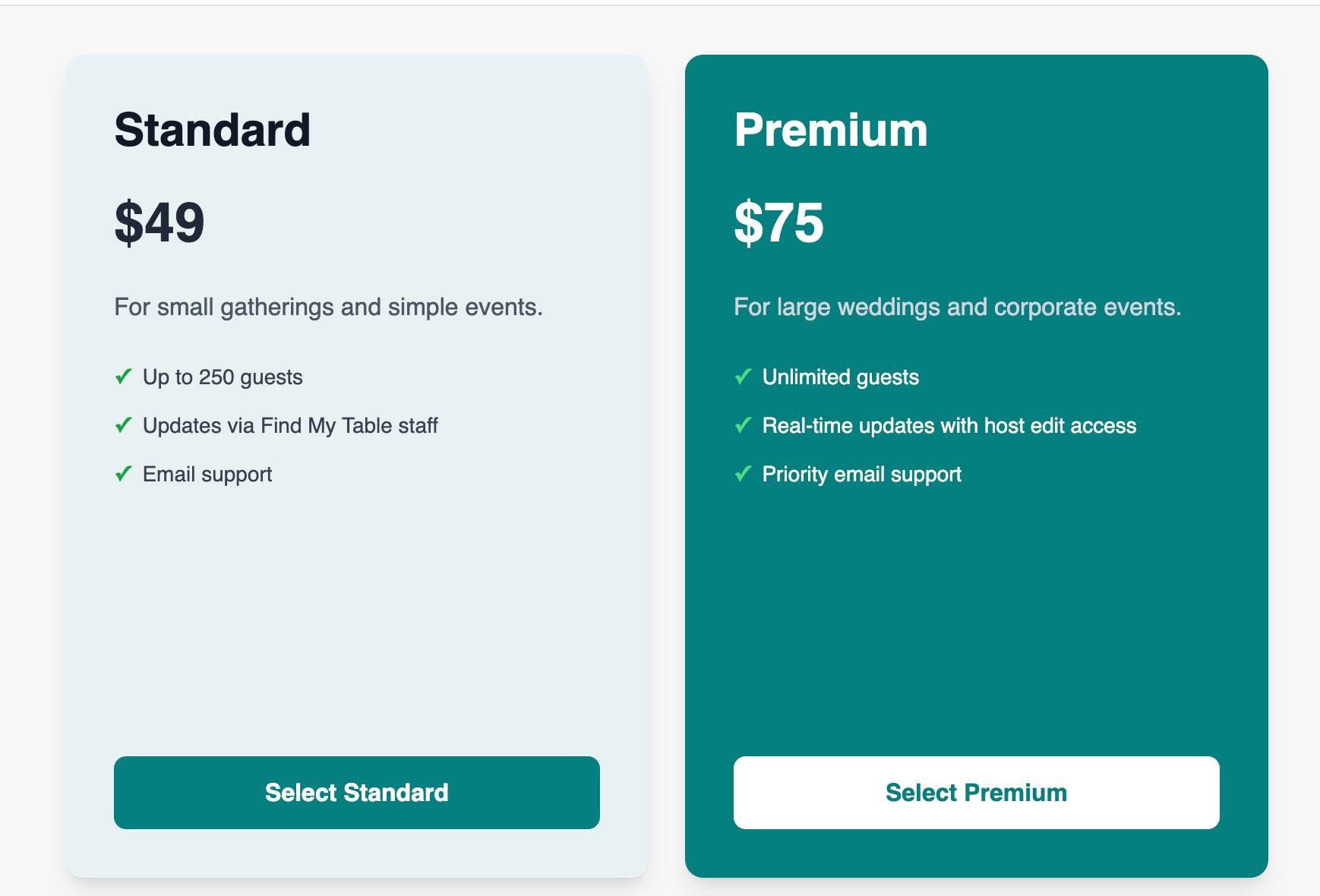
Task: Click the Premium plan heading
Action: click(831, 130)
